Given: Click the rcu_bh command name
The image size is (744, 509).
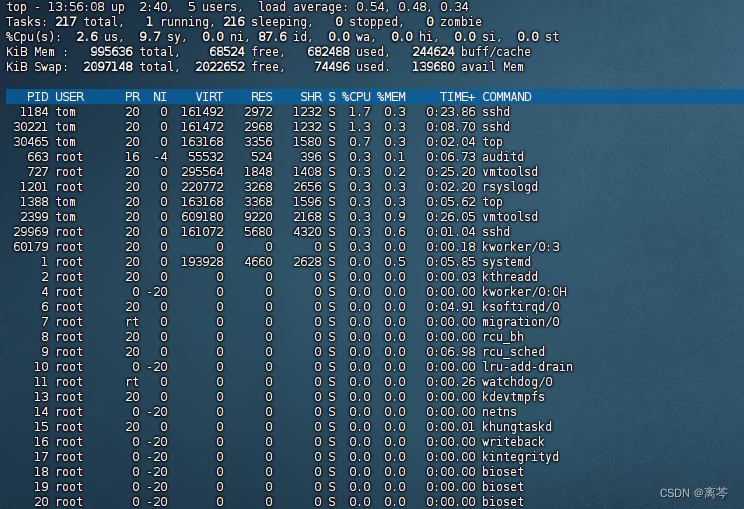Looking at the screenshot, I should coord(503,337).
